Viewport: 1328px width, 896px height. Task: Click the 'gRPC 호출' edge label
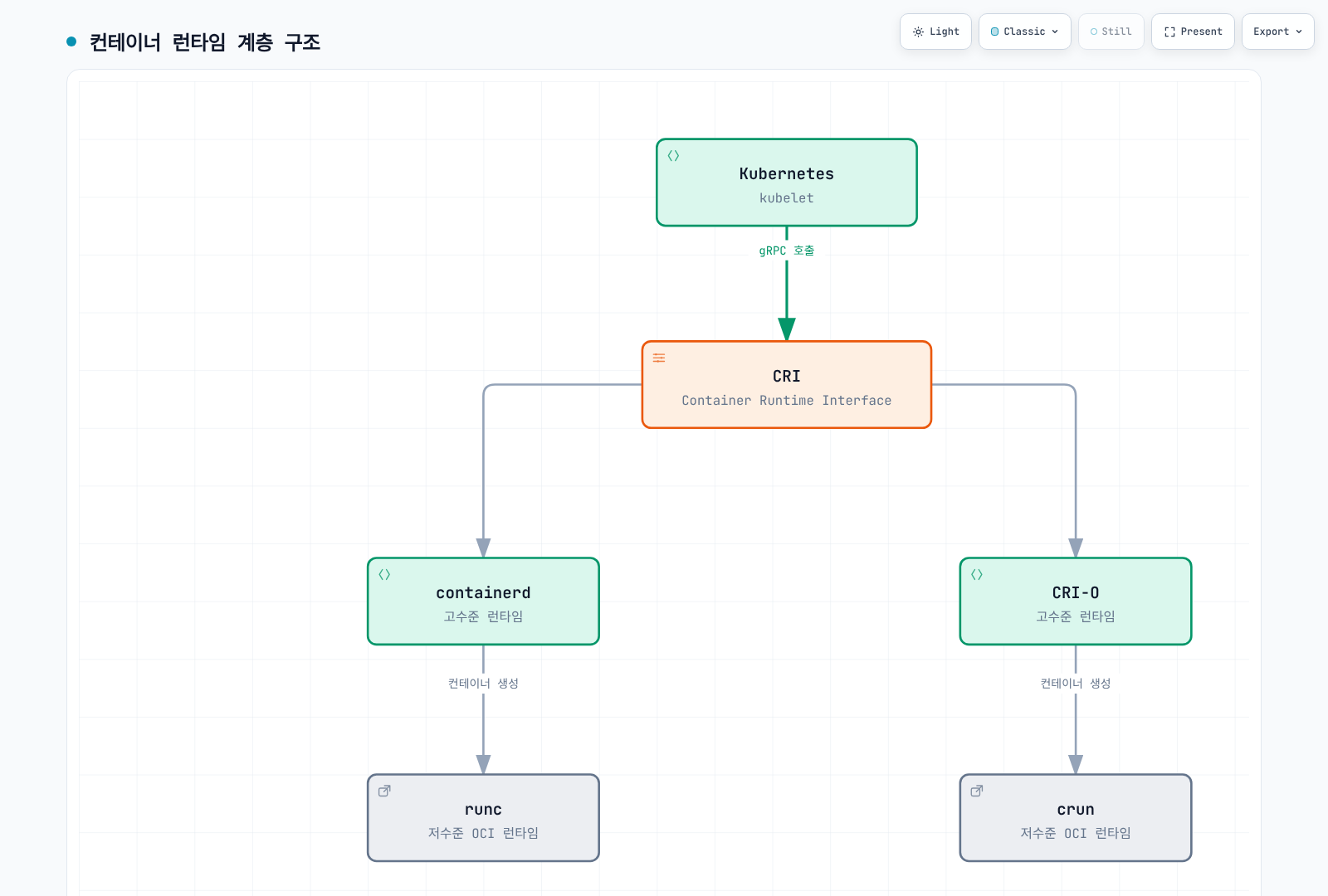coord(787,251)
